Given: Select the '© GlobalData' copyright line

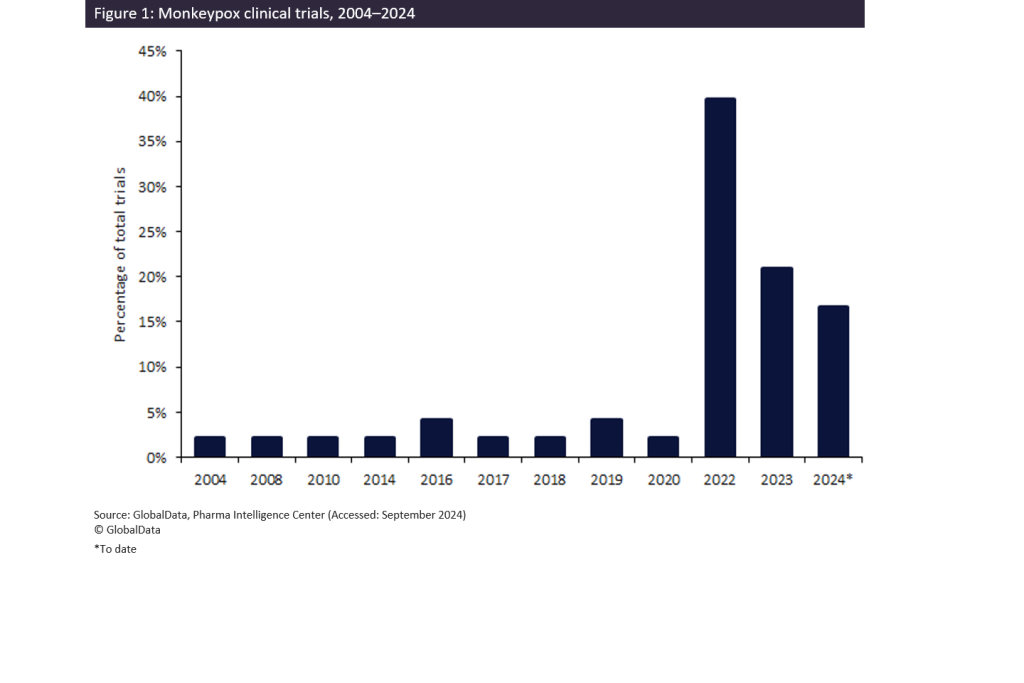Looking at the screenshot, I should pos(127,530).
